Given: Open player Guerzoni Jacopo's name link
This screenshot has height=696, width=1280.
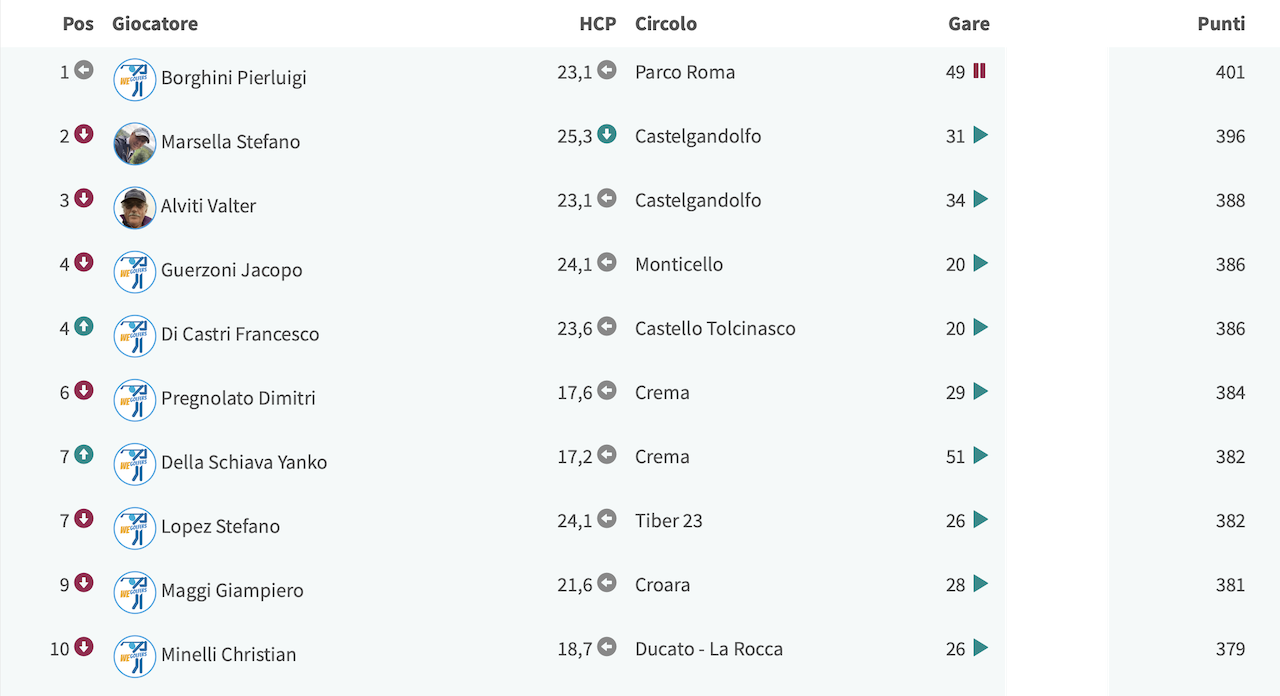Looking at the screenshot, I should (x=232, y=270).
